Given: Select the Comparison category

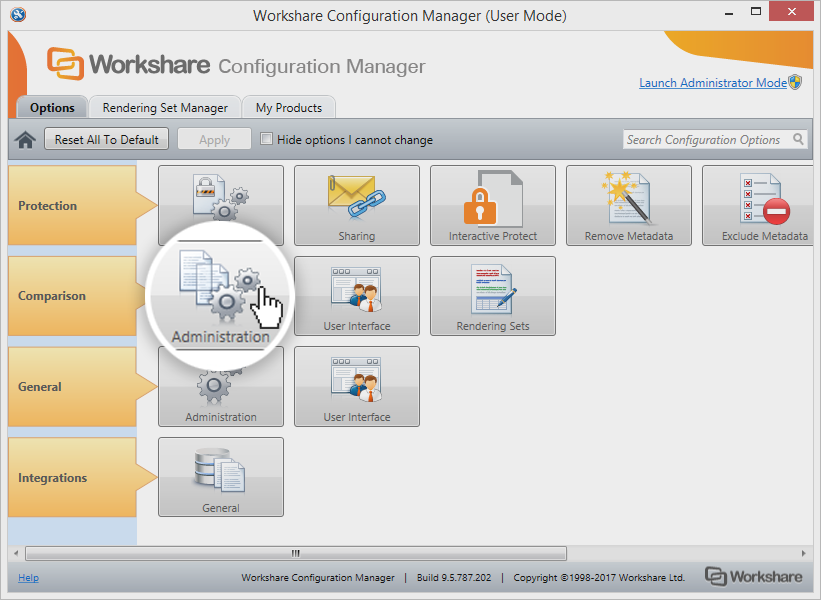Looking at the screenshot, I should point(73,296).
